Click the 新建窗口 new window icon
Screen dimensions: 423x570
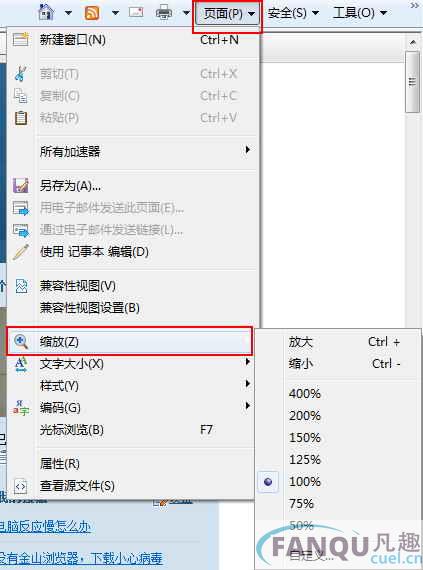pyautogui.click(x=21, y=39)
